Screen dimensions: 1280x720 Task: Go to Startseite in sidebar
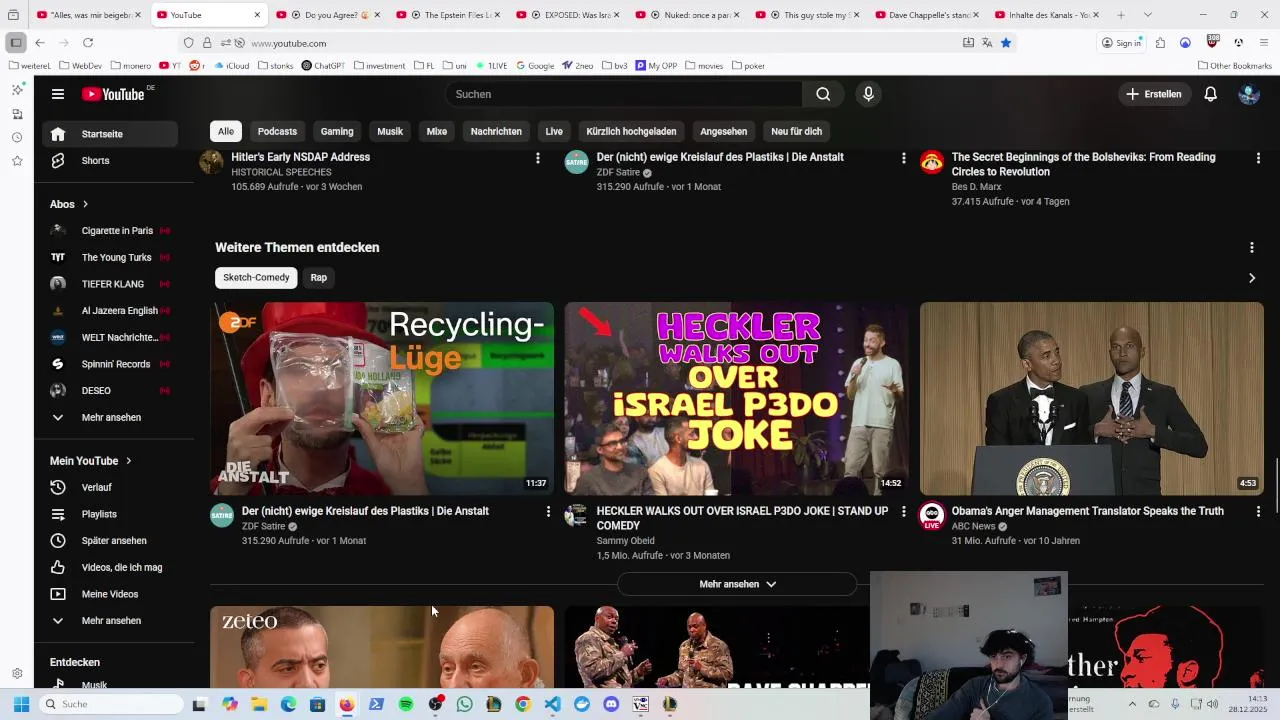point(110,134)
